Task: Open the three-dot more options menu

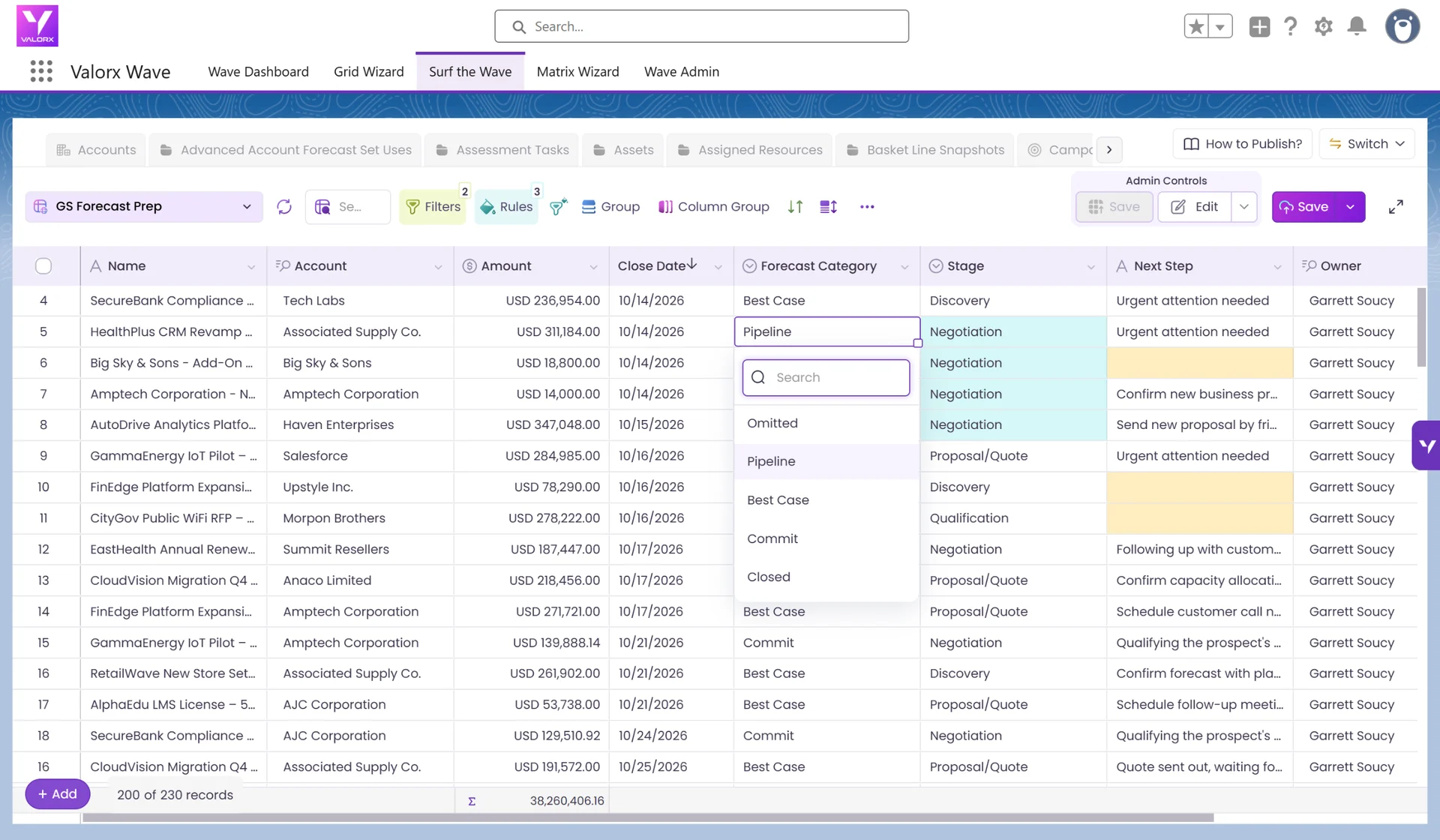Action: pyautogui.click(x=867, y=206)
